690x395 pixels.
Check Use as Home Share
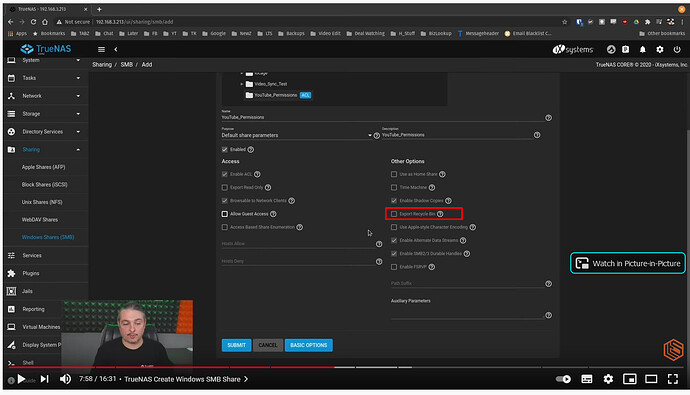click(394, 174)
